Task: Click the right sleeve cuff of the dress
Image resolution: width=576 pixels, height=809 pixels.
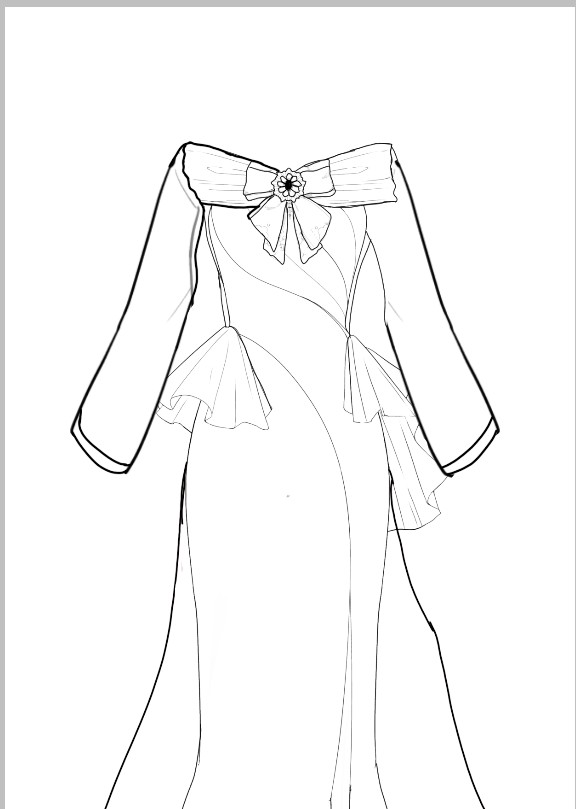Action: tap(470, 448)
